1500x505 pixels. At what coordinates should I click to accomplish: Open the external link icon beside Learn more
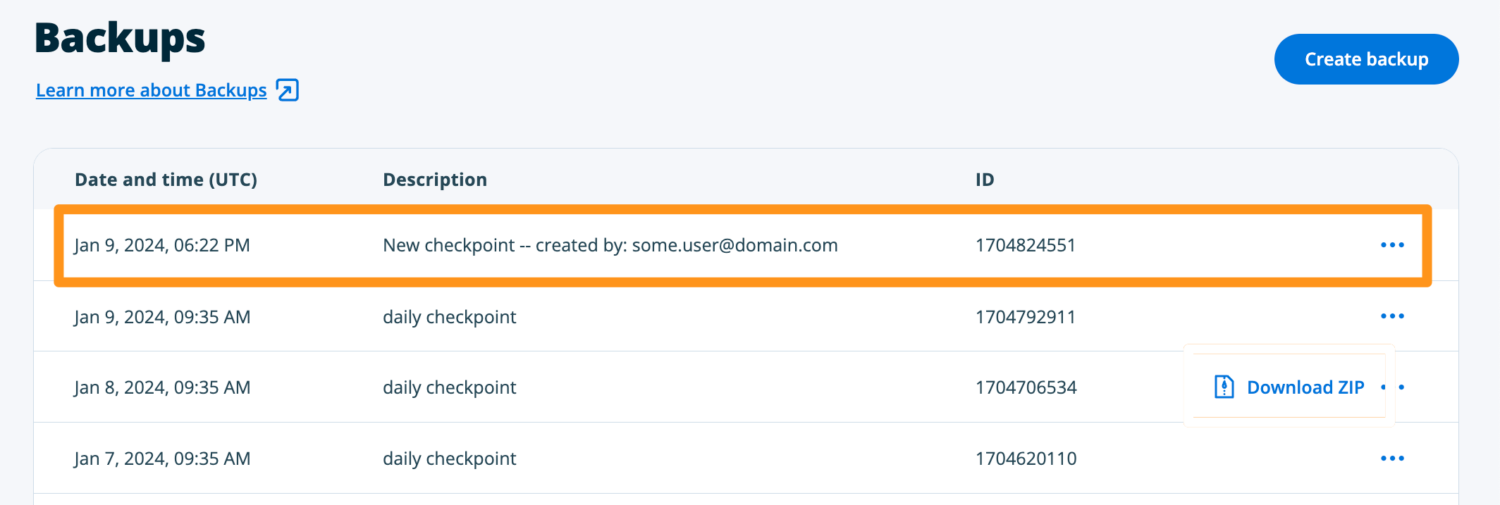[287, 91]
